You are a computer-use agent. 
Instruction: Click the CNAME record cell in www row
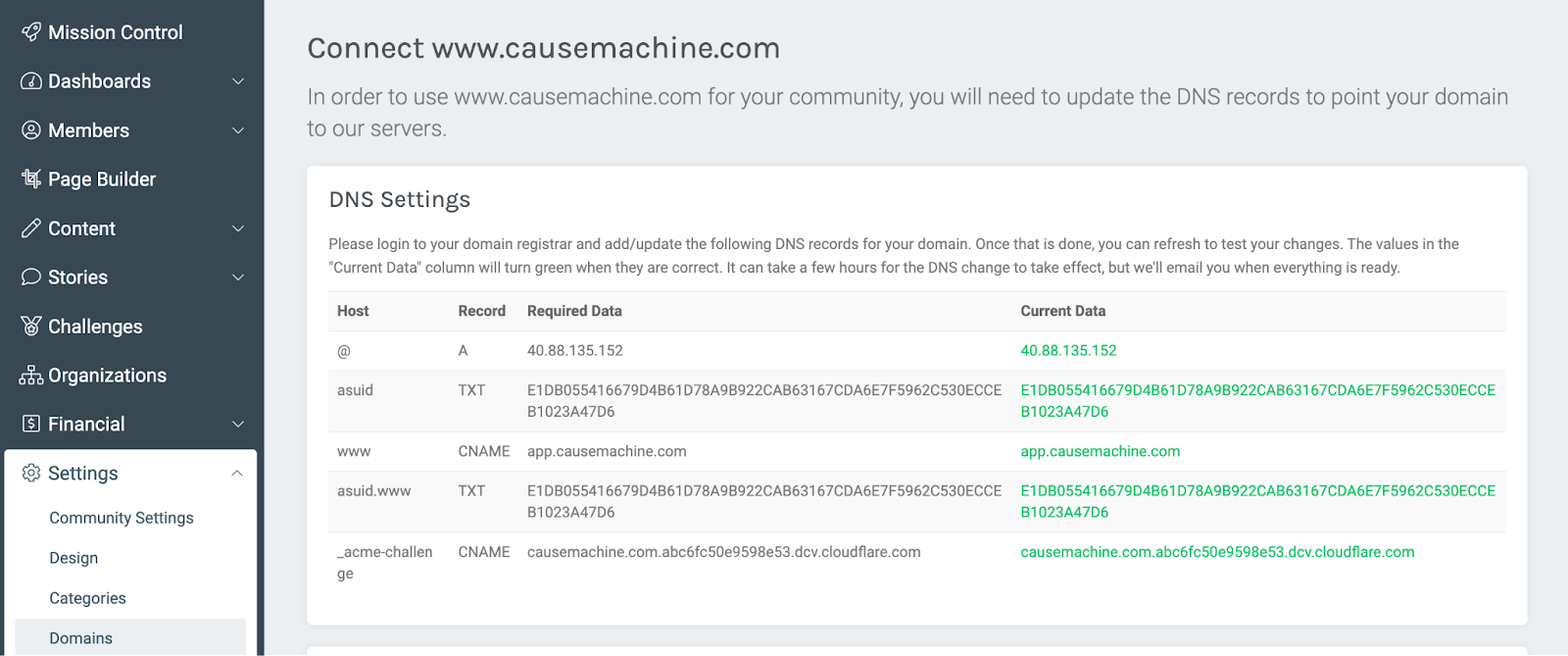click(484, 451)
